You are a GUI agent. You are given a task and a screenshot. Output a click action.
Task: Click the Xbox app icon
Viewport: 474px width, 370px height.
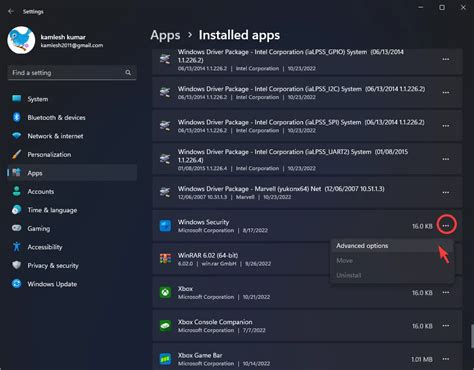point(165,292)
